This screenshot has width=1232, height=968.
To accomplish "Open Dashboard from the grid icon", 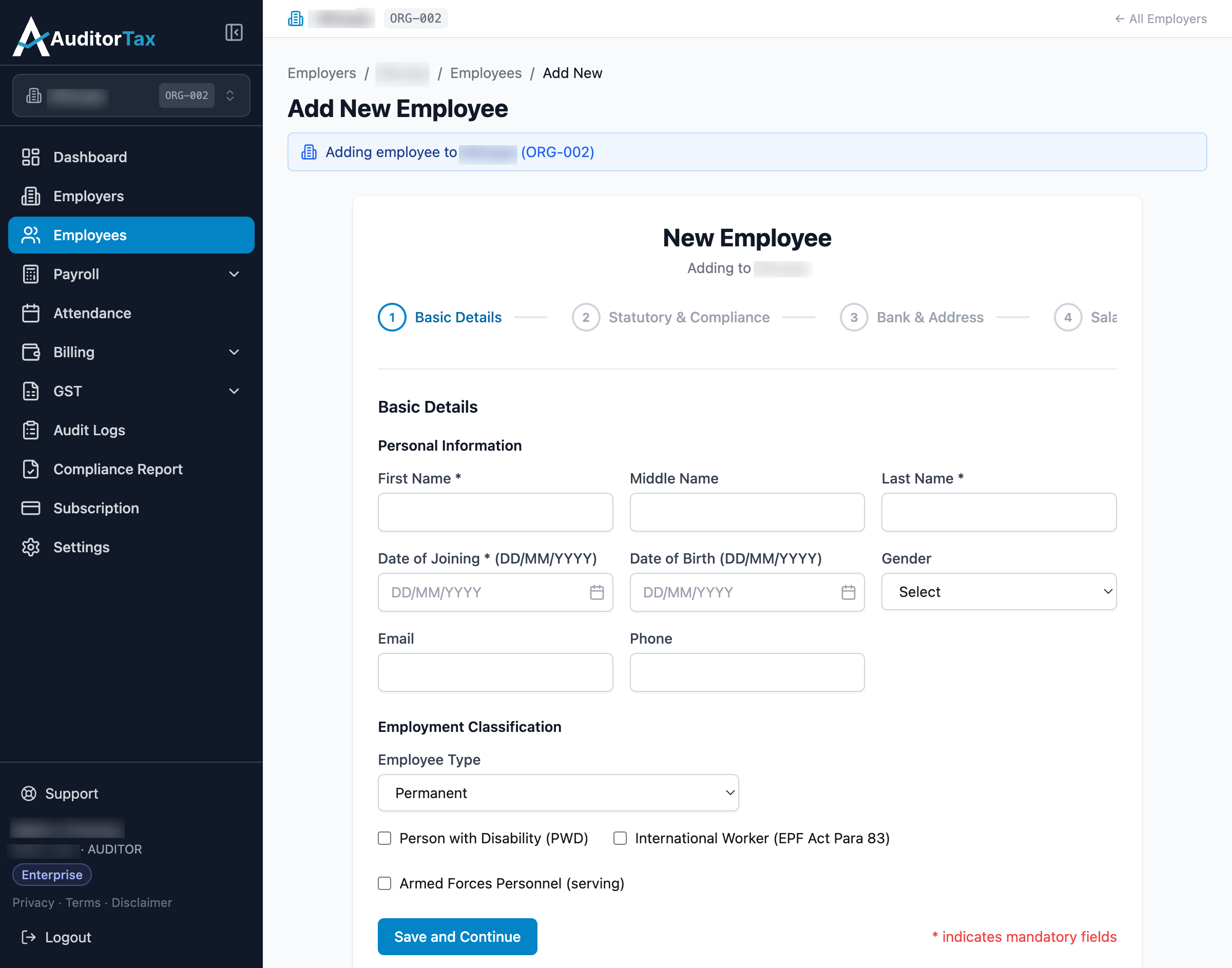I will [x=31, y=157].
